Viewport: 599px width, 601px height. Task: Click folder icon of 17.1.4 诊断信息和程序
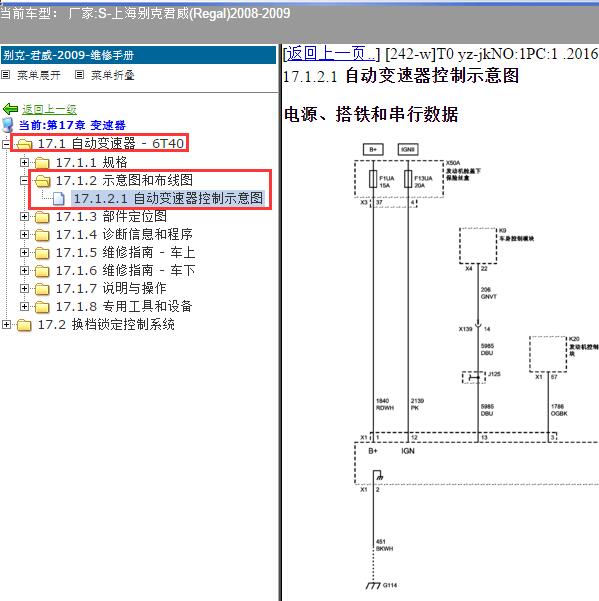coord(42,235)
